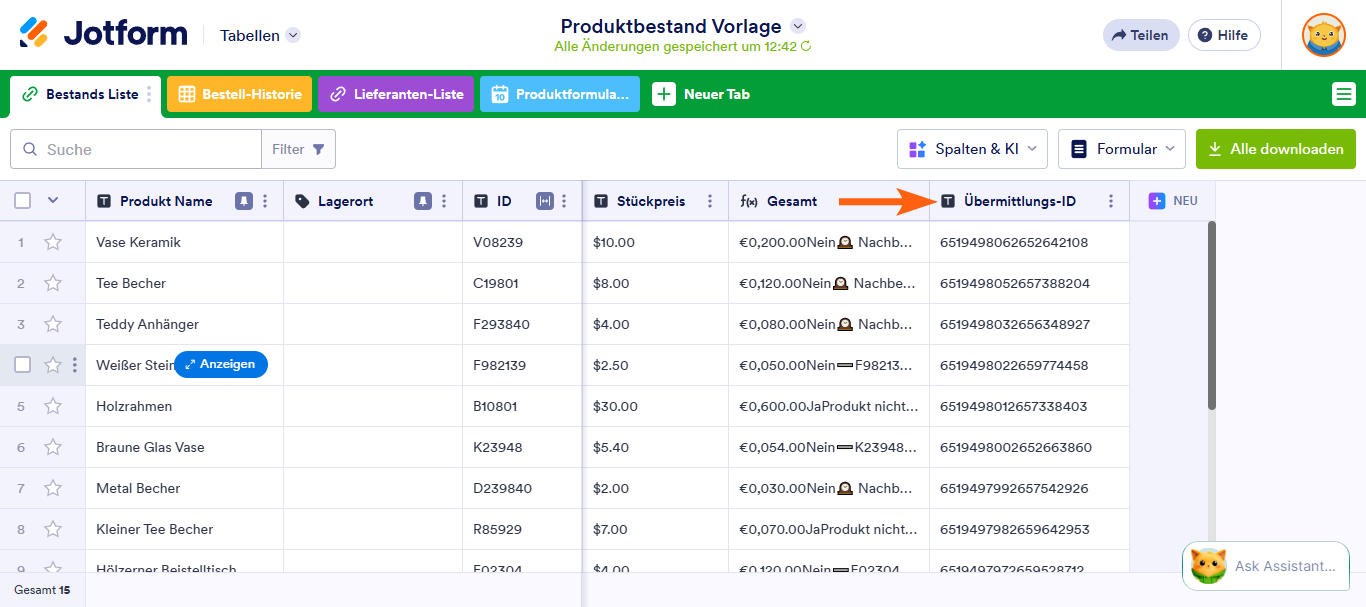Click the Jotform logo

(x=103, y=34)
